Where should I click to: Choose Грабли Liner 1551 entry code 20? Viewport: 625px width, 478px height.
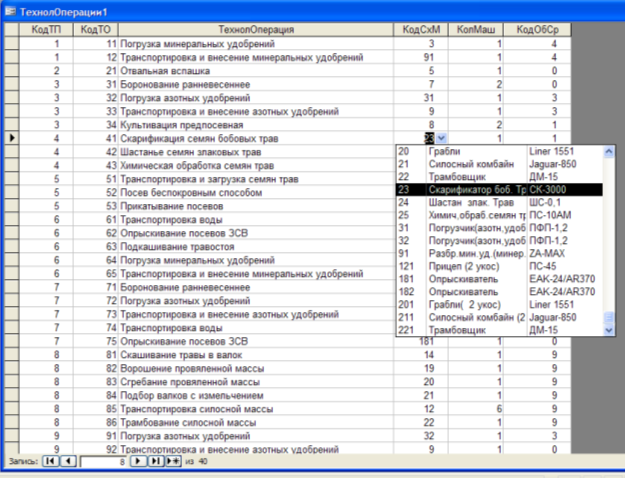pyautogui.click(x=499, y=151)
